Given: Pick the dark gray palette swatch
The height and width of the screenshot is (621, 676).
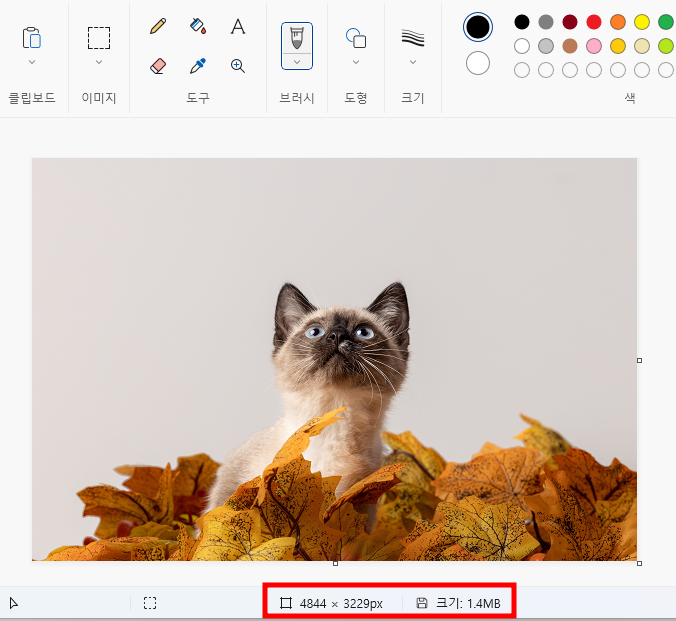Looking at the screenshot, I should pyautogui.click(x=546, y=22).
